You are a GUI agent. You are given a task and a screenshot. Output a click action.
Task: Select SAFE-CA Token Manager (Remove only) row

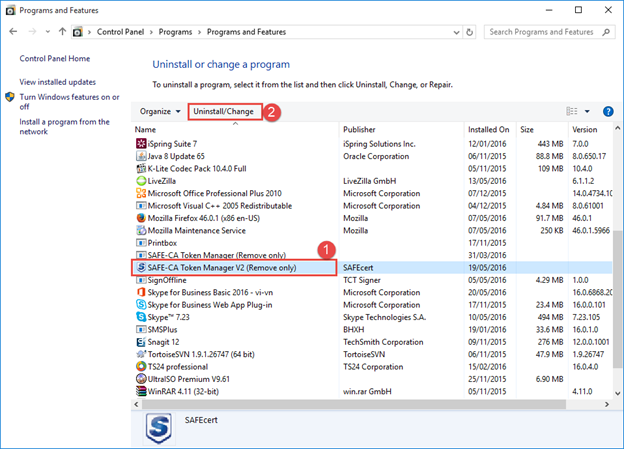point(372,255)
